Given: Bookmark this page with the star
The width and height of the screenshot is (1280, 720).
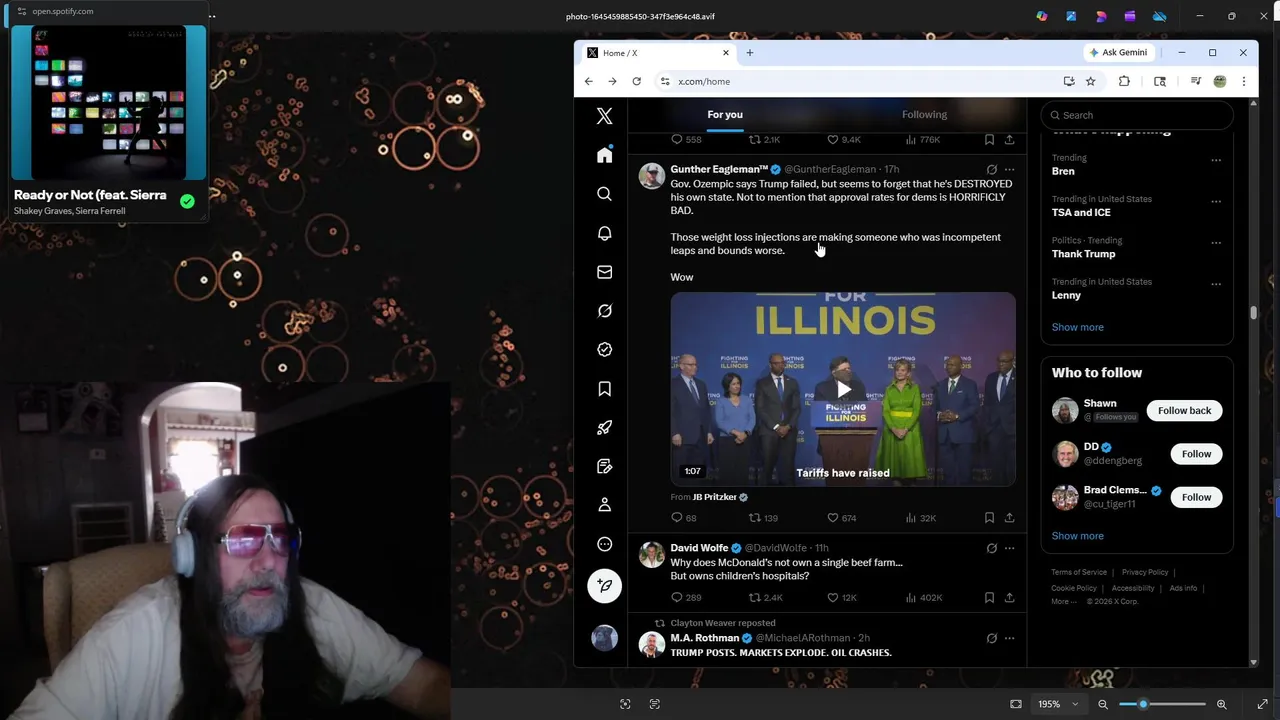Looking at the screenshot, I should [x=1090, y=81].
